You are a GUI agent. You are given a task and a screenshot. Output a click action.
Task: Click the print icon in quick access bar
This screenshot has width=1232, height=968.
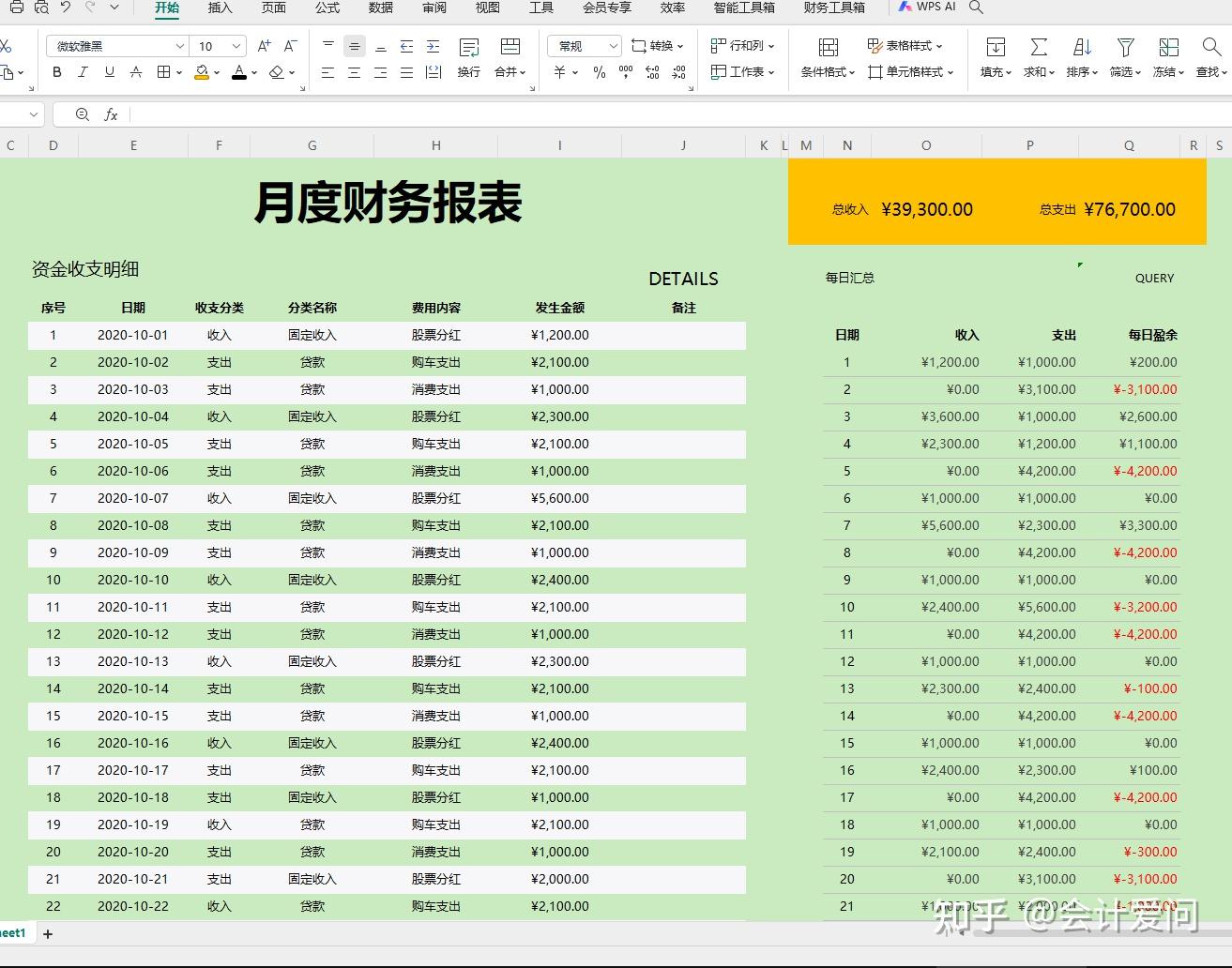pos(16,7)
